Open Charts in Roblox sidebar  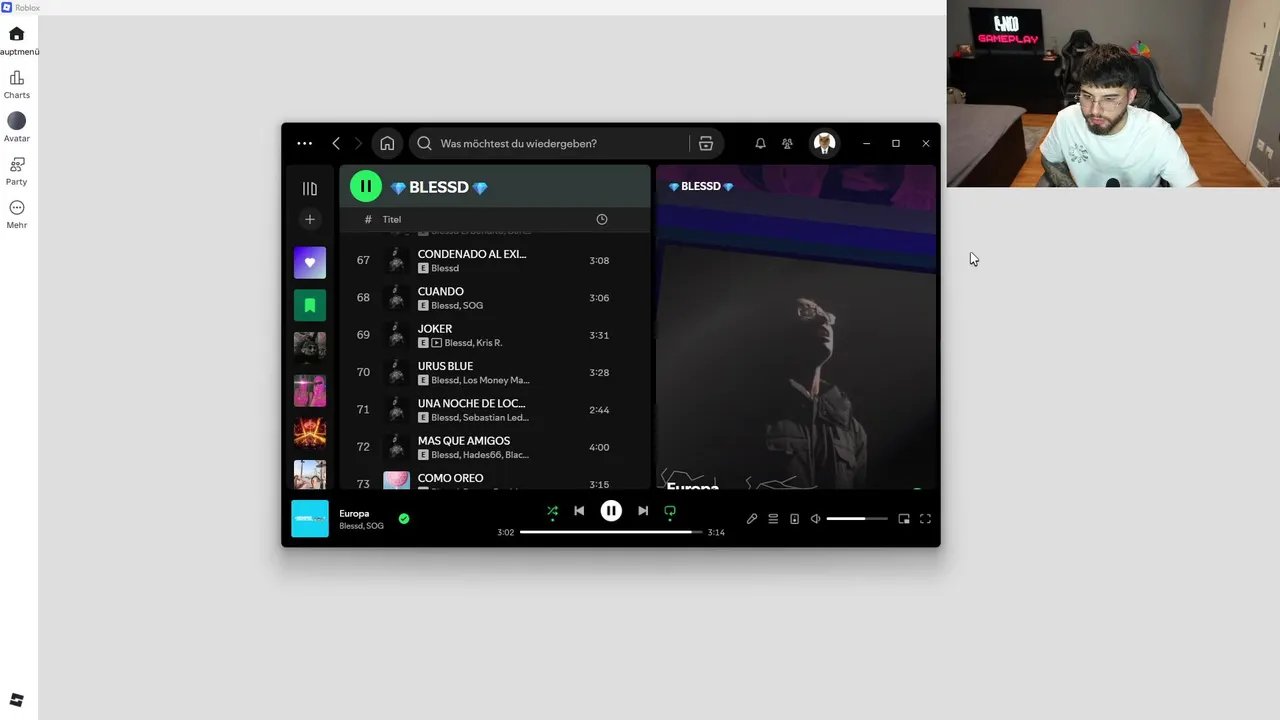click(x=16, y=78)
